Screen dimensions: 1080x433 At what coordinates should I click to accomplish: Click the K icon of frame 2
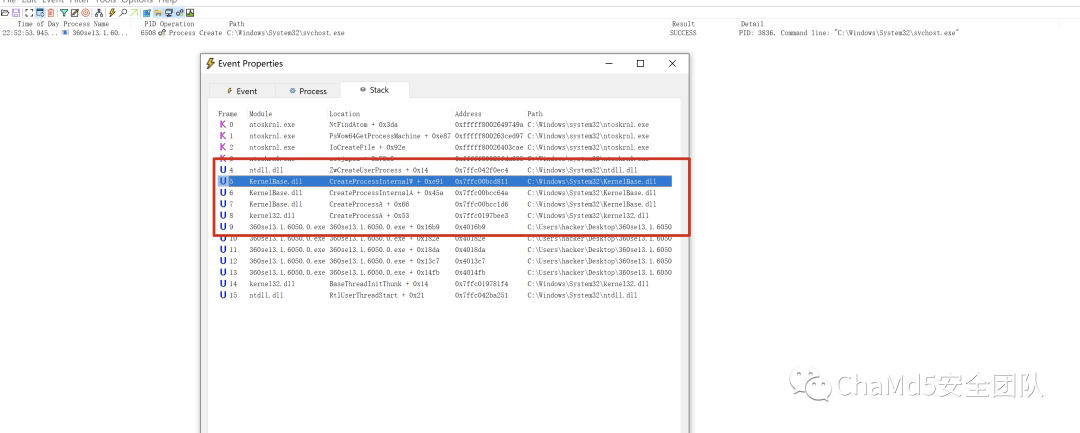pyautogui.click(x=222, y=147)
